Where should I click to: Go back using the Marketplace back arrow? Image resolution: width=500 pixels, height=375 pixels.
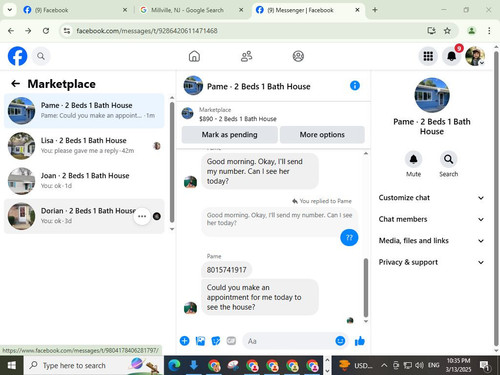pos(16,84)
